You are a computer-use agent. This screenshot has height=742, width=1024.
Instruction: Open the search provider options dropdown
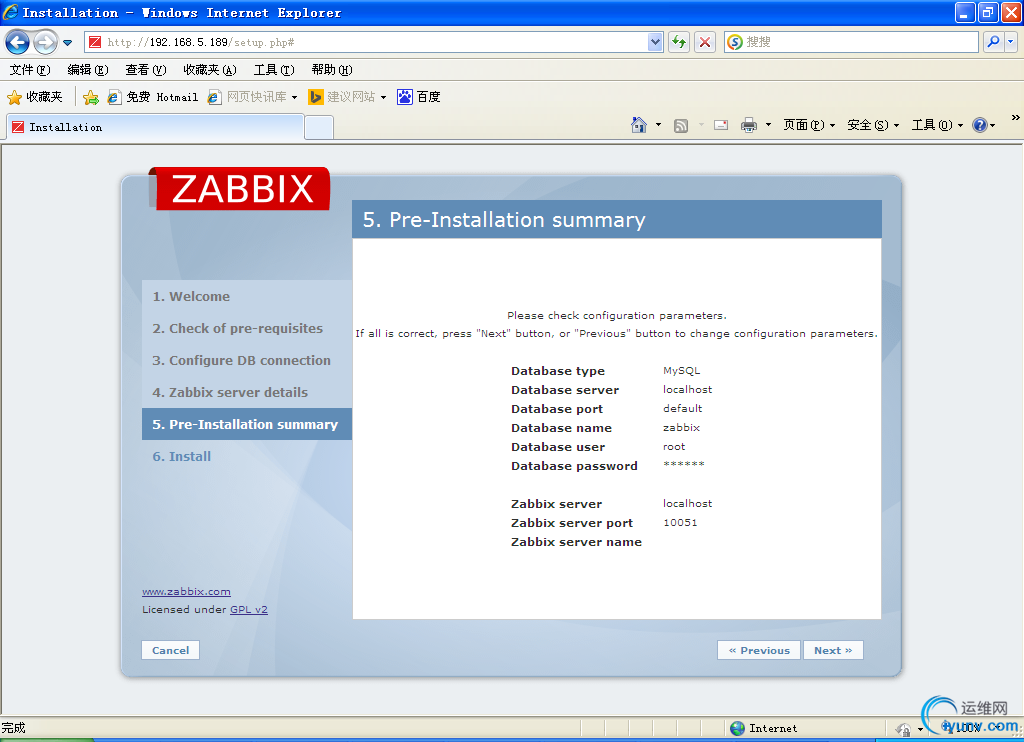click(1011, 42)
